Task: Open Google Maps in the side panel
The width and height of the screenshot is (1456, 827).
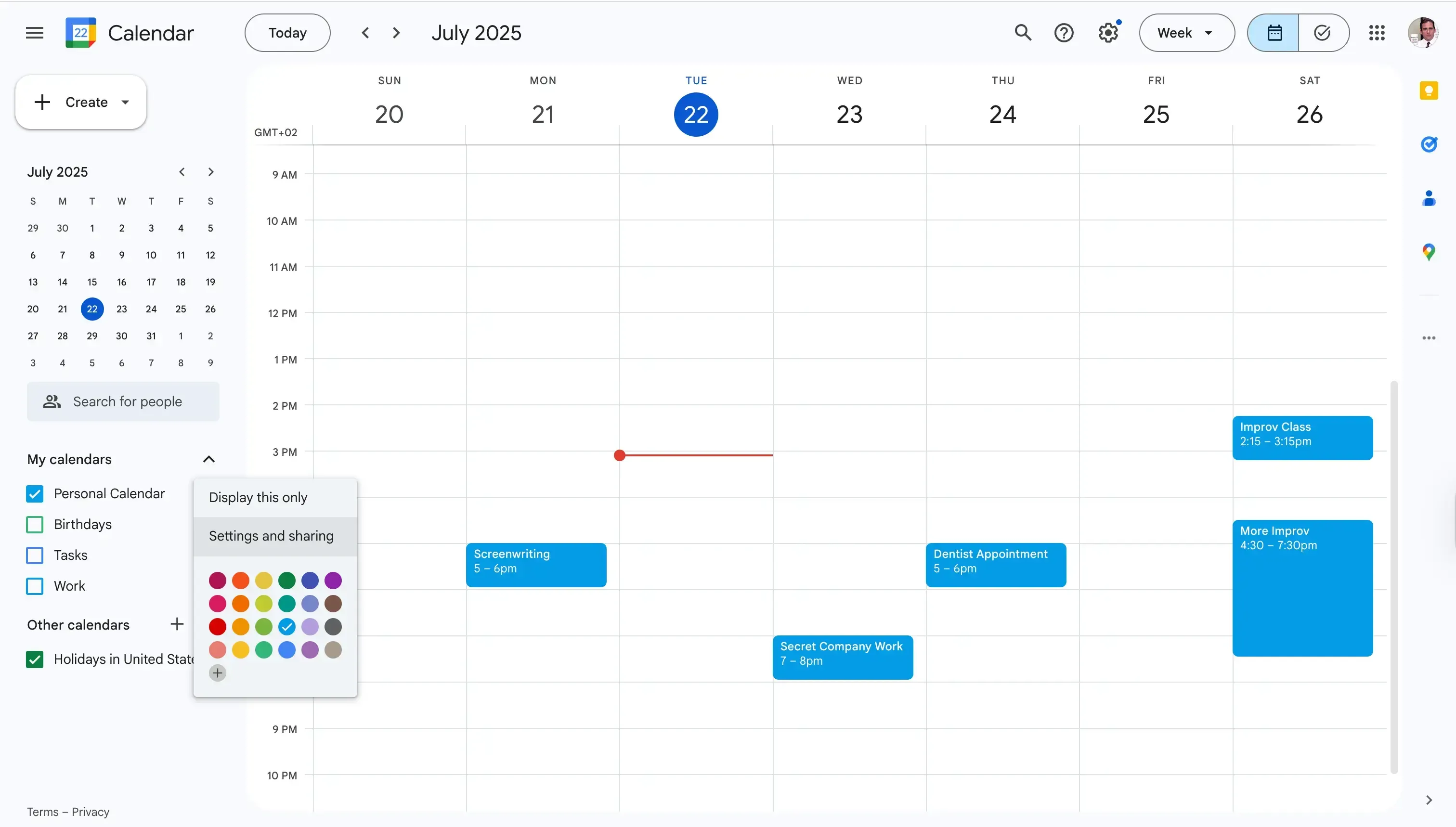Action: 1430,252
